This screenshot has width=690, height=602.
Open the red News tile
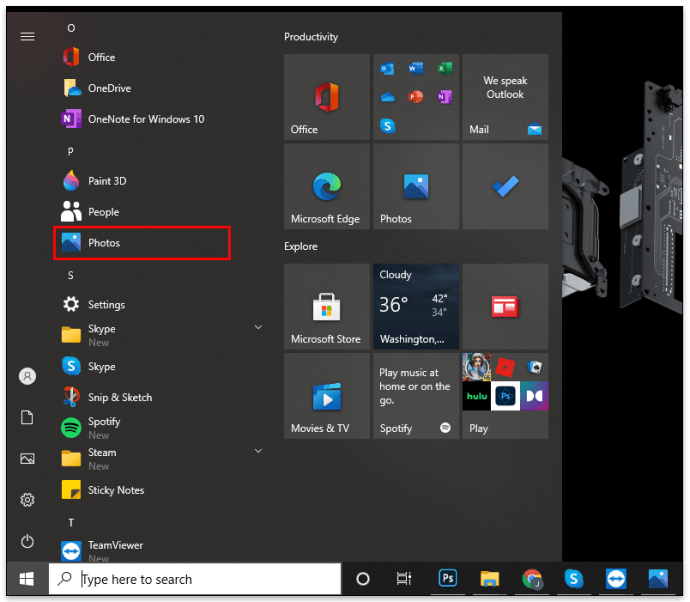pos(505,307)
